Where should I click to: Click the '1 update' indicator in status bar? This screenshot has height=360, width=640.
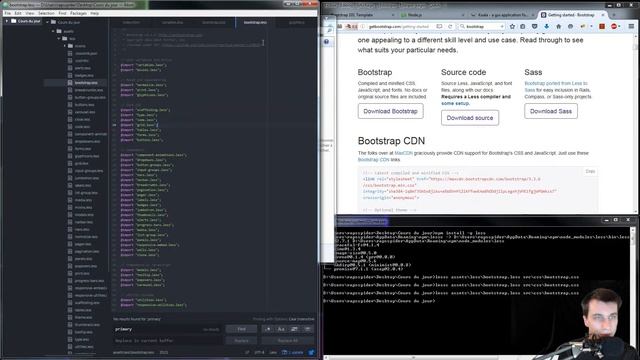pos(293,352)
